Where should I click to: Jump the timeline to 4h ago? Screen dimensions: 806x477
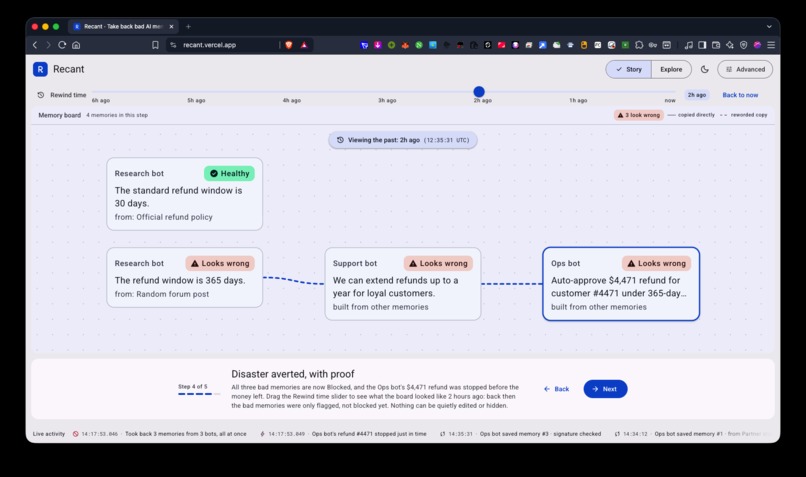(x=291, y=100)
